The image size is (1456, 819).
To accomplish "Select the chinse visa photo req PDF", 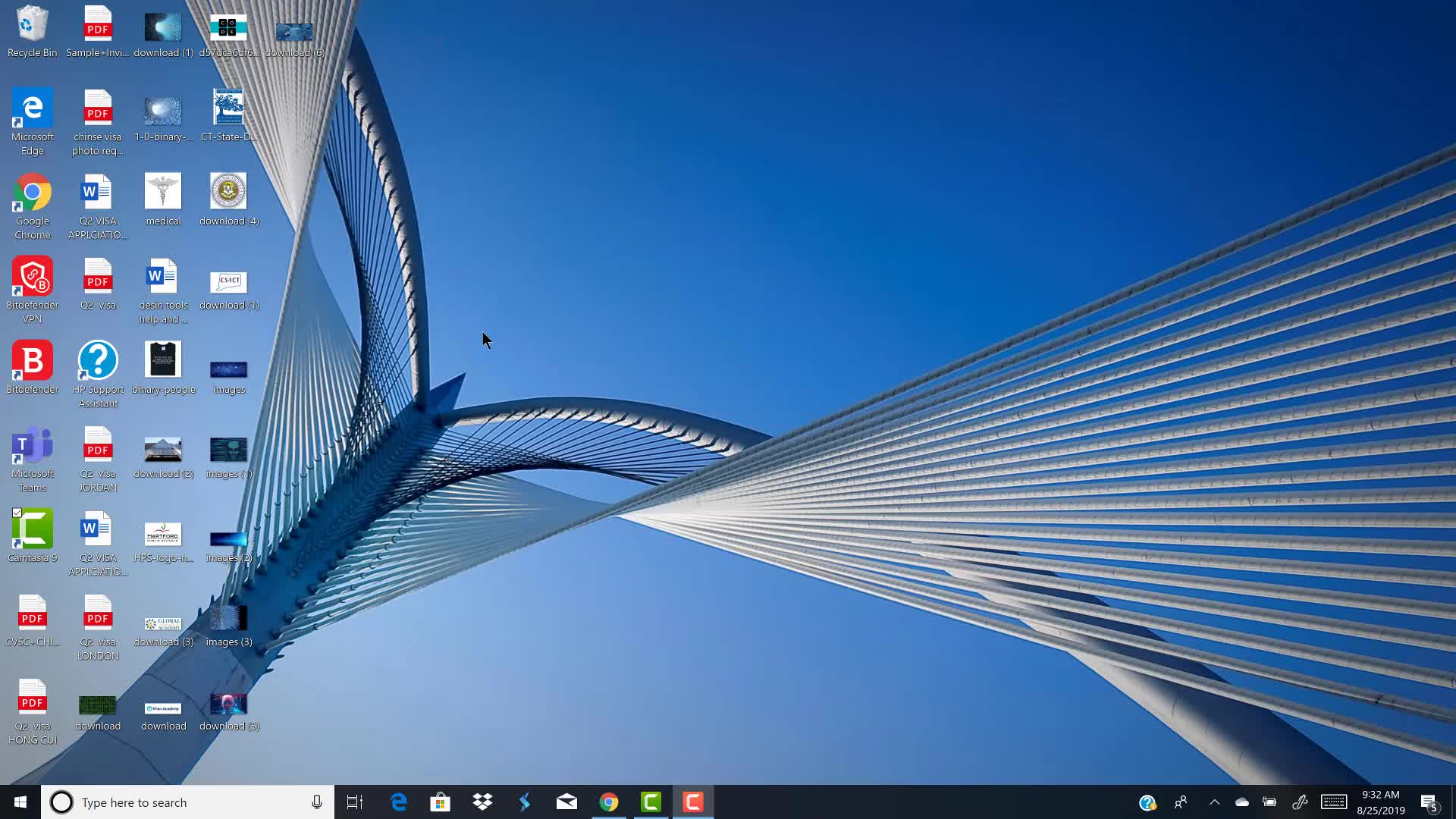I will coord(98,121).
